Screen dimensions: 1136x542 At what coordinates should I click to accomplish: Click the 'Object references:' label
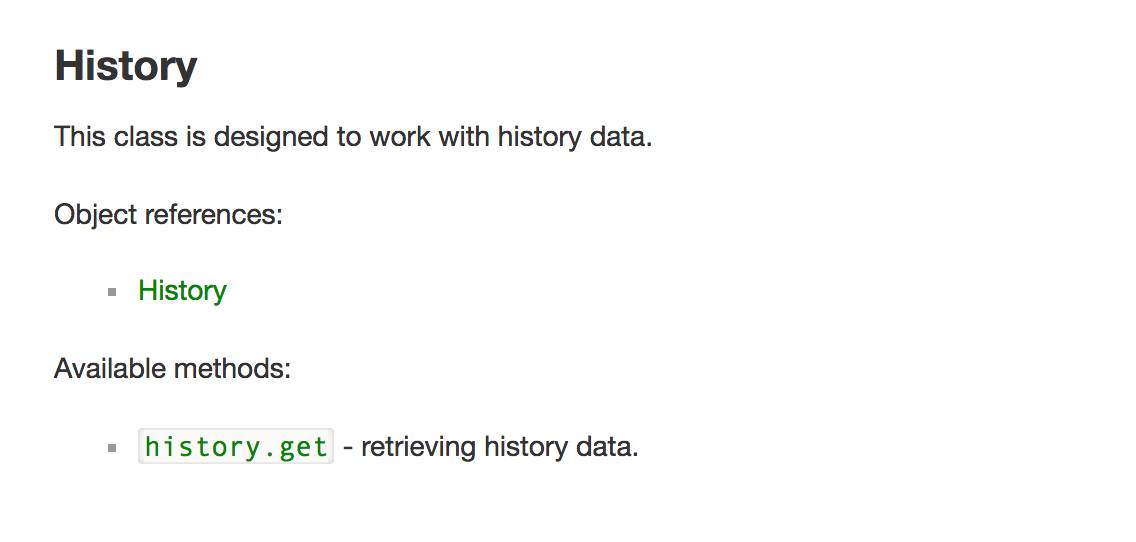click(168, 214)
